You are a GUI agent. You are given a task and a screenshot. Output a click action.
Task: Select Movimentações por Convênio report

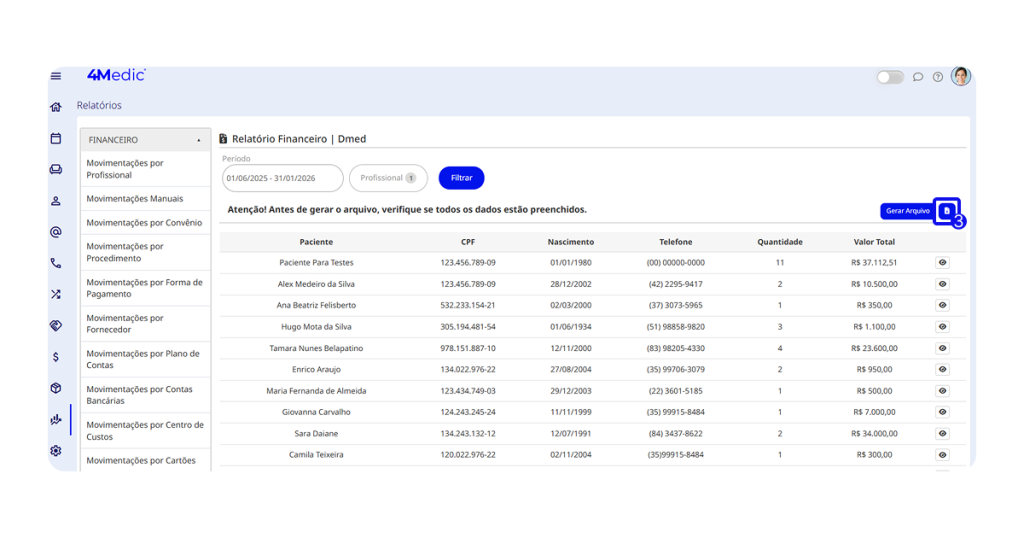(144, 223)
